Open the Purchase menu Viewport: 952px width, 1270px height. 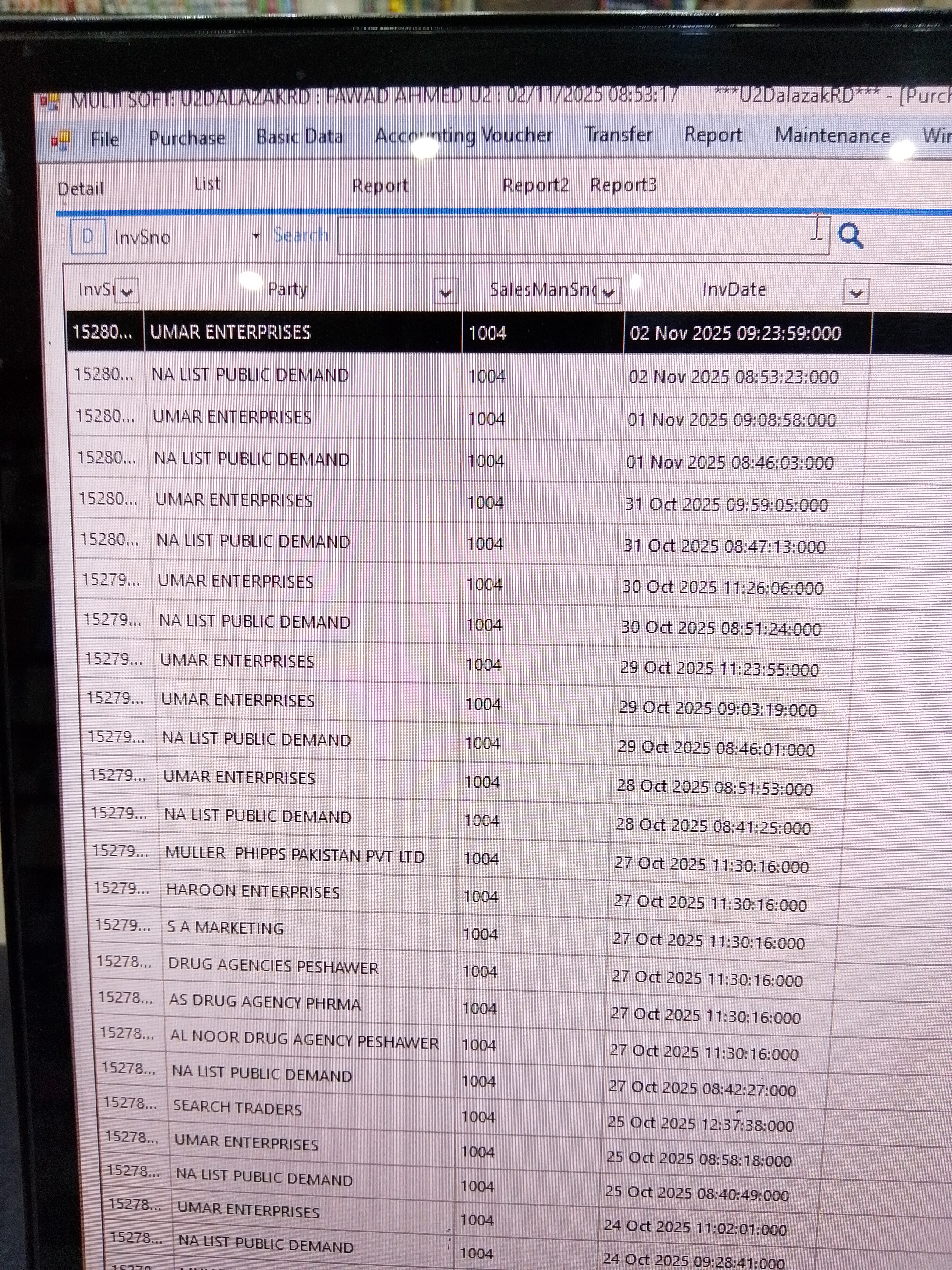click(186, 138)
